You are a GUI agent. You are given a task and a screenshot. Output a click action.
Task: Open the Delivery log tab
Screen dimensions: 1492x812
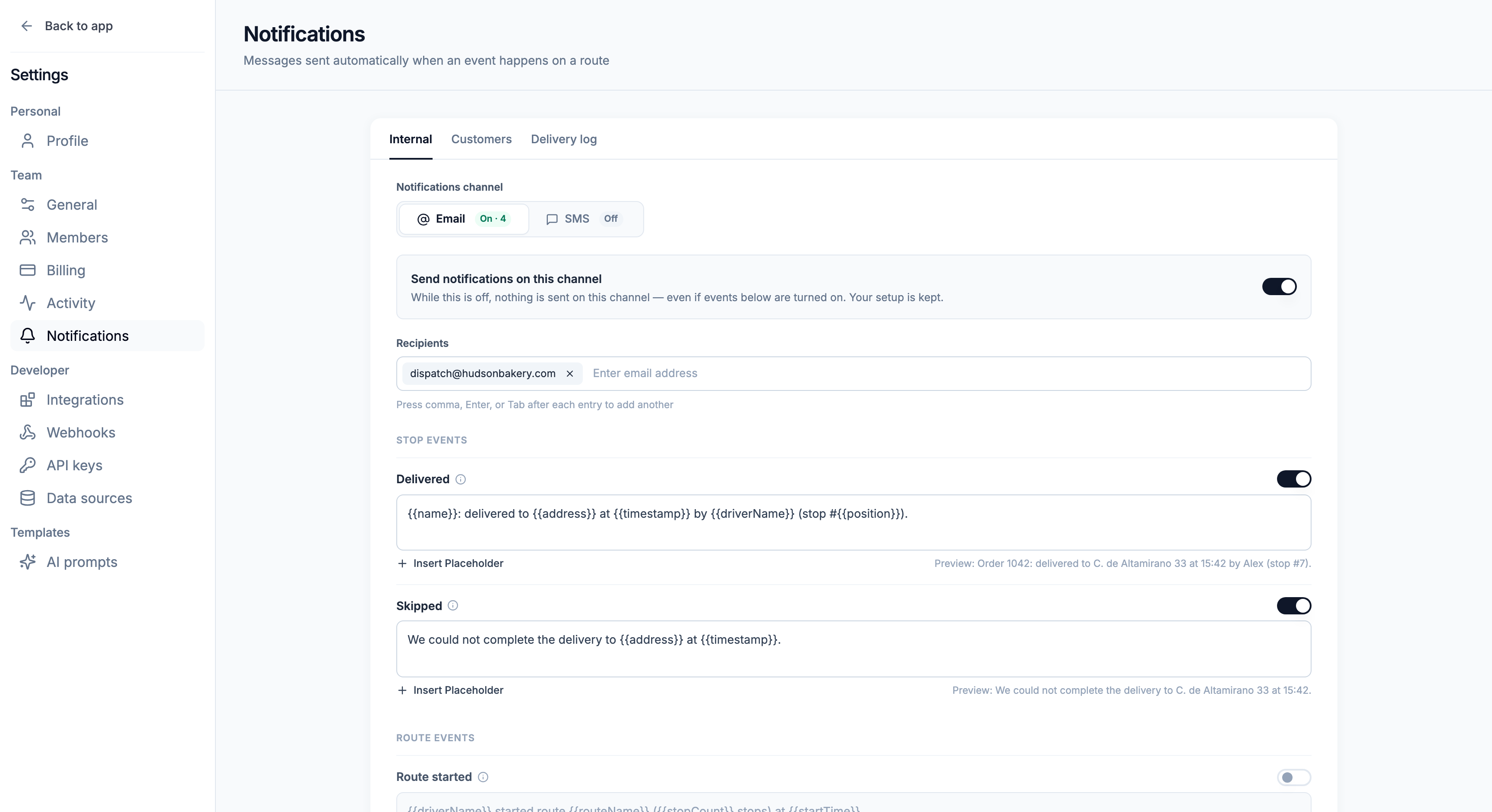(x=563, y=139)
